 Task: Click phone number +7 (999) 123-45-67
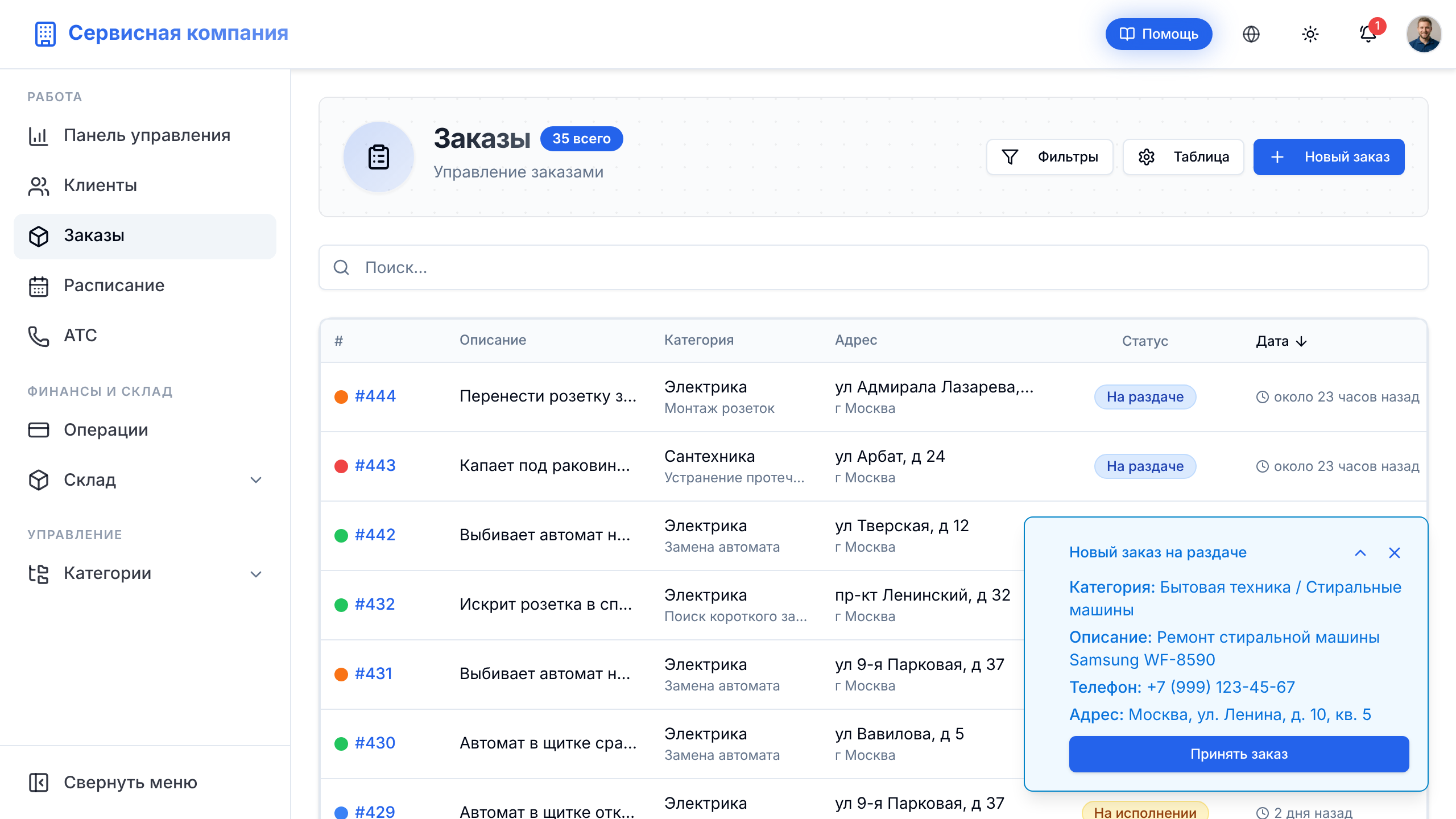[1221, 688]
